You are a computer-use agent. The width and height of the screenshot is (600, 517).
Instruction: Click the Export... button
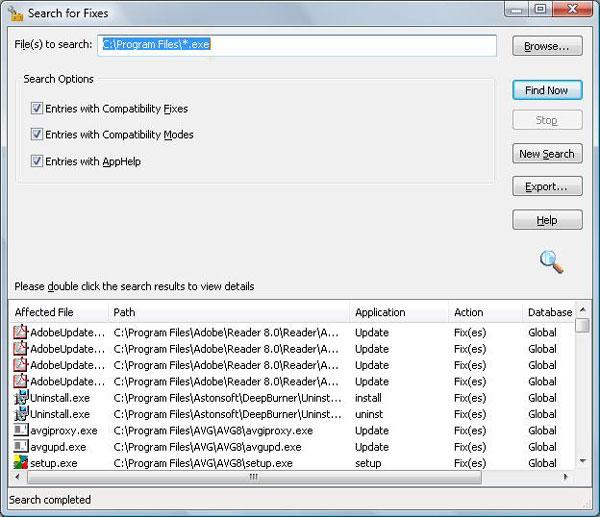click(547, 187)
